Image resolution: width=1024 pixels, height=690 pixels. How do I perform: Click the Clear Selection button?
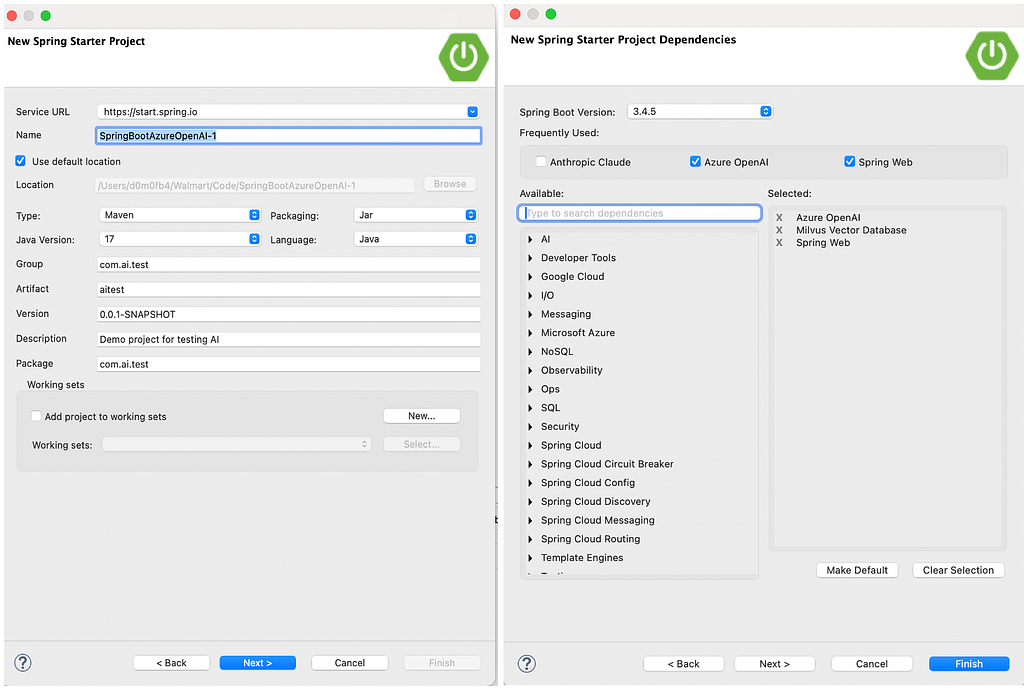pos(958,570)
